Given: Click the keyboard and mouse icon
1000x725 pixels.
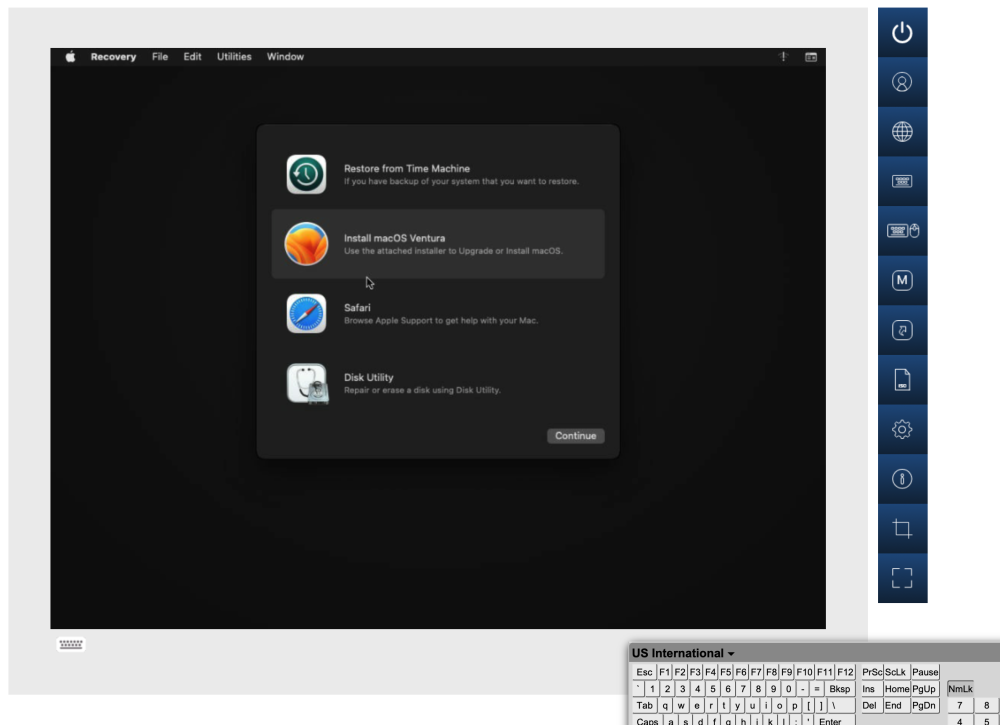Looking at the screenshot, I should coord(902,231).
